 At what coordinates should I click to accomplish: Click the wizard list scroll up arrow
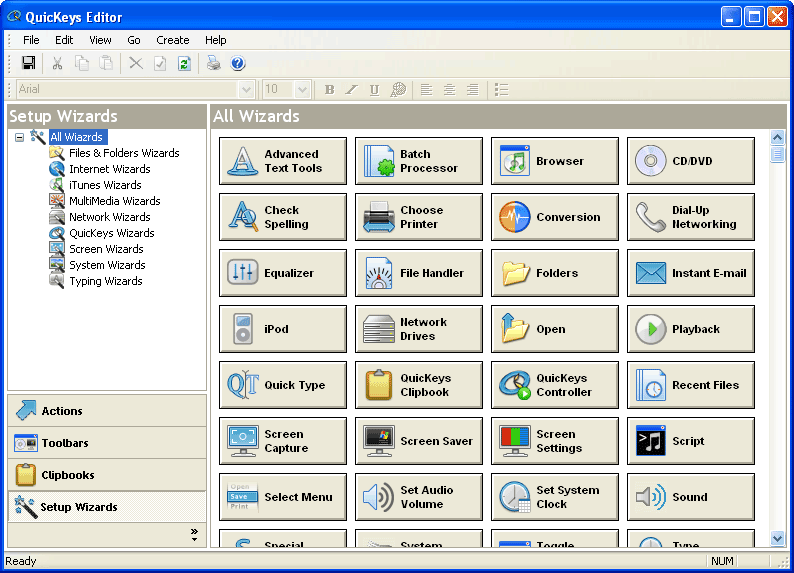(777, 137)
